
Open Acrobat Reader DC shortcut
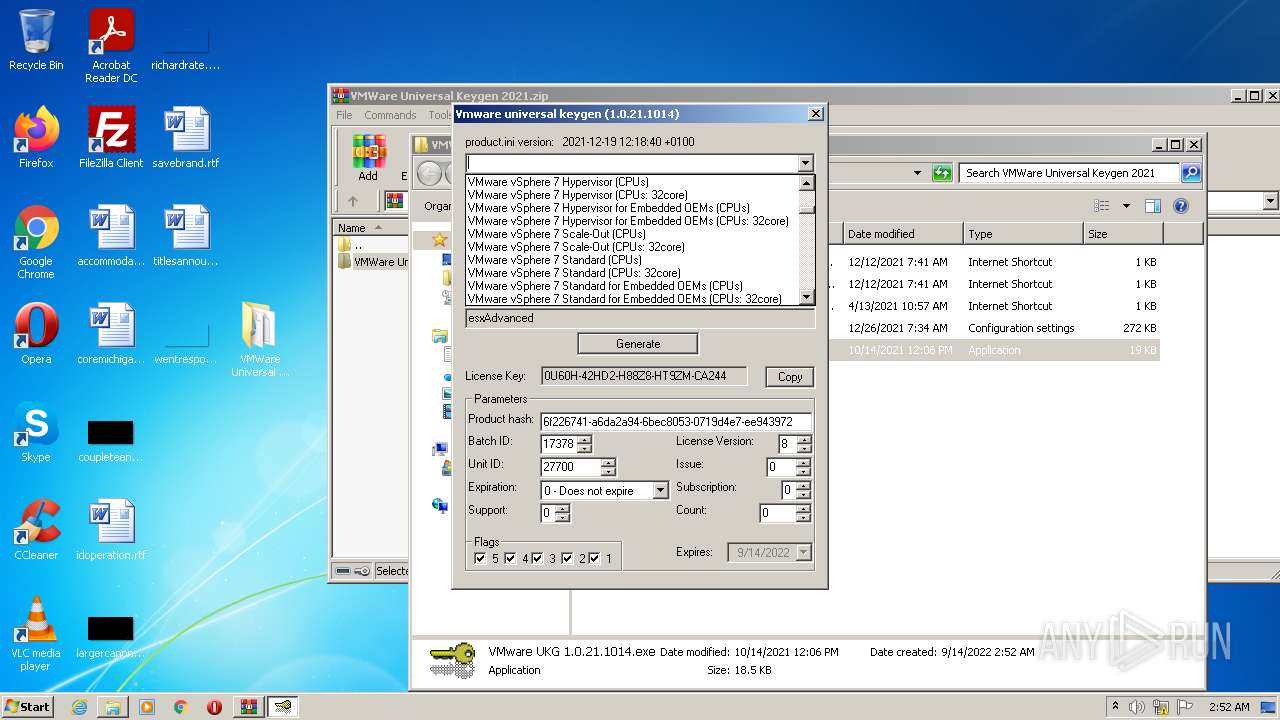coord(111,46)
